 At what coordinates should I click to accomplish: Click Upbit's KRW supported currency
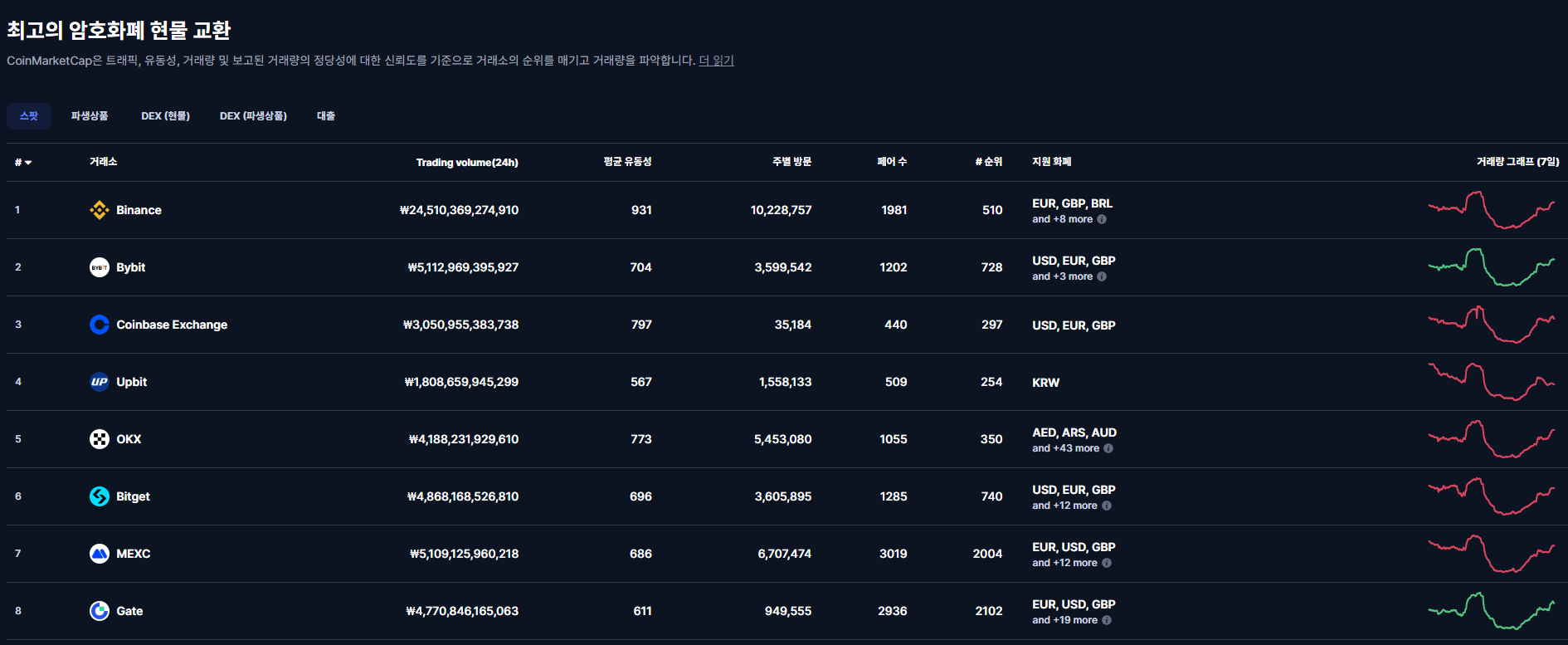point(1045,383)
